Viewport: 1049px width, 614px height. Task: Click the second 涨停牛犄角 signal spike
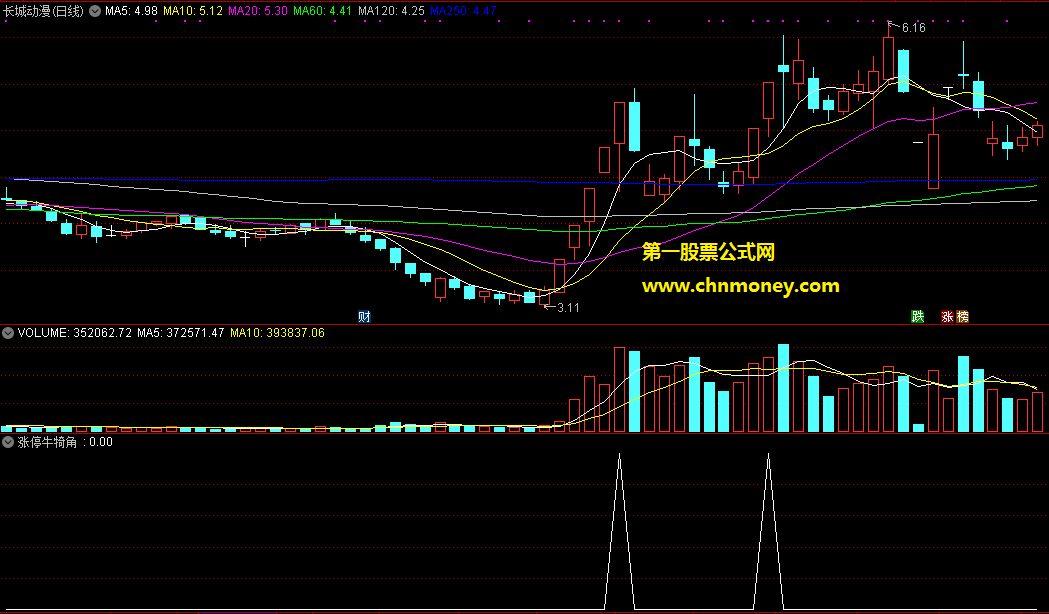[768, 532]
